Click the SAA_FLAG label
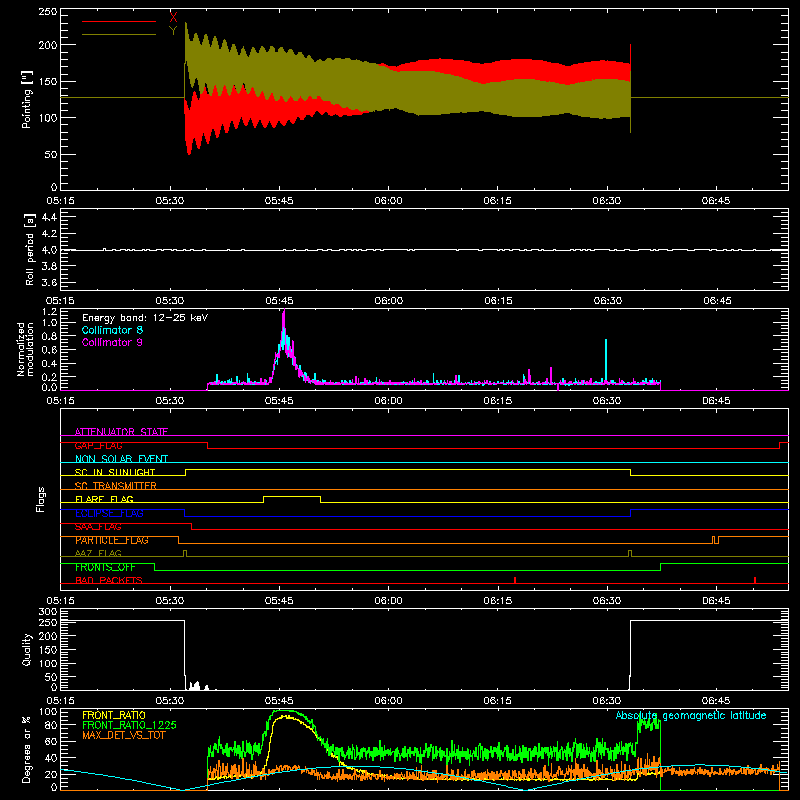800x800 pixels. pos(98,527)
